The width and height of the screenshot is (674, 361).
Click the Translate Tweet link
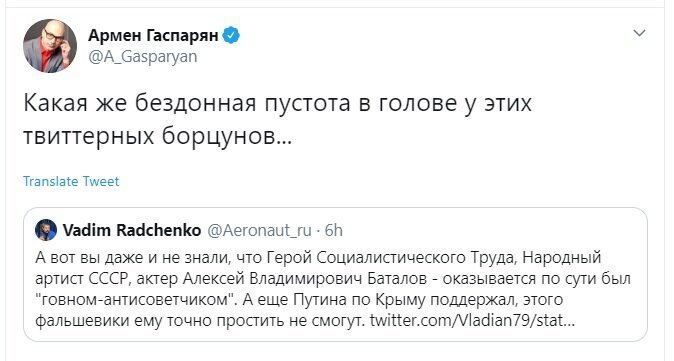[x=71, y=181]
